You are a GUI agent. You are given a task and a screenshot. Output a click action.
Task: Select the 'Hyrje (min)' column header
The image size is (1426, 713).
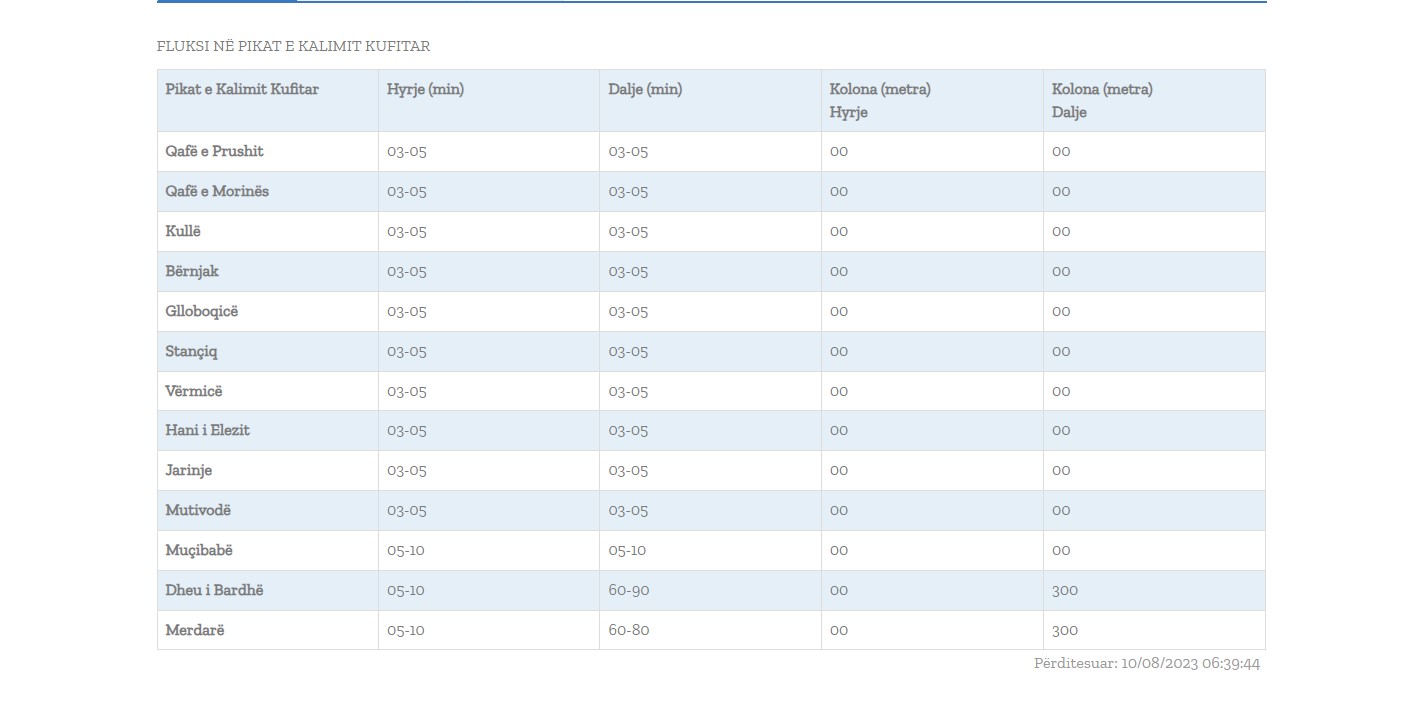(425, 89)
